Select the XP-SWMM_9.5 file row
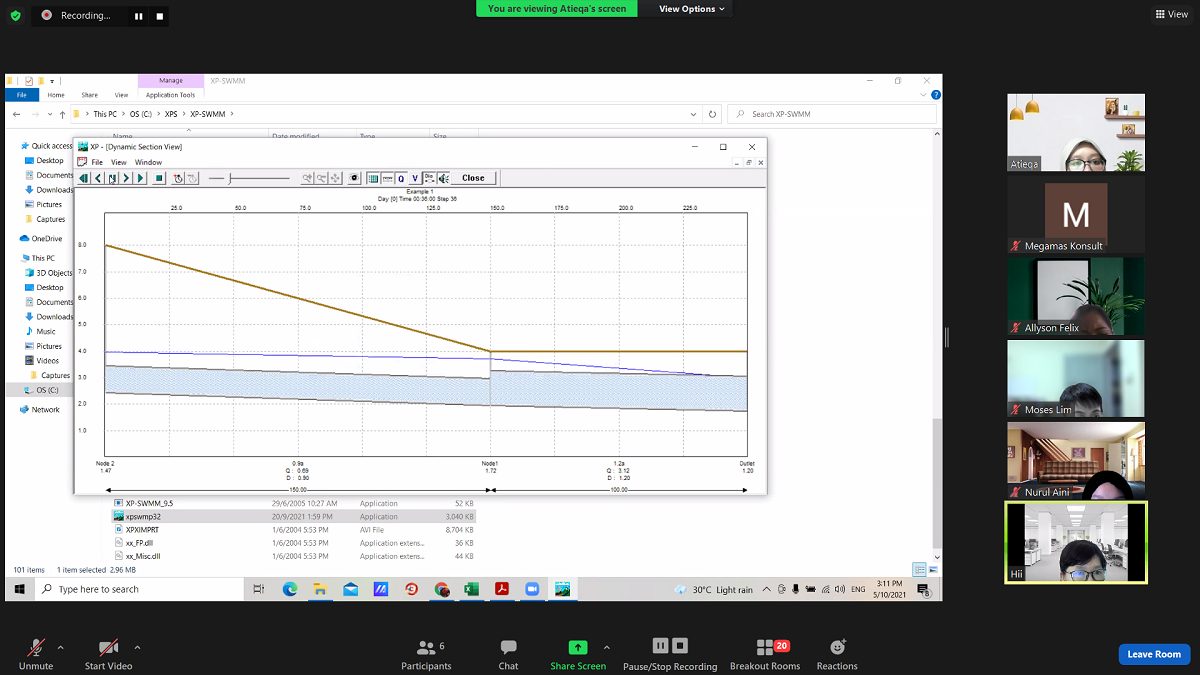 (293, 503)
